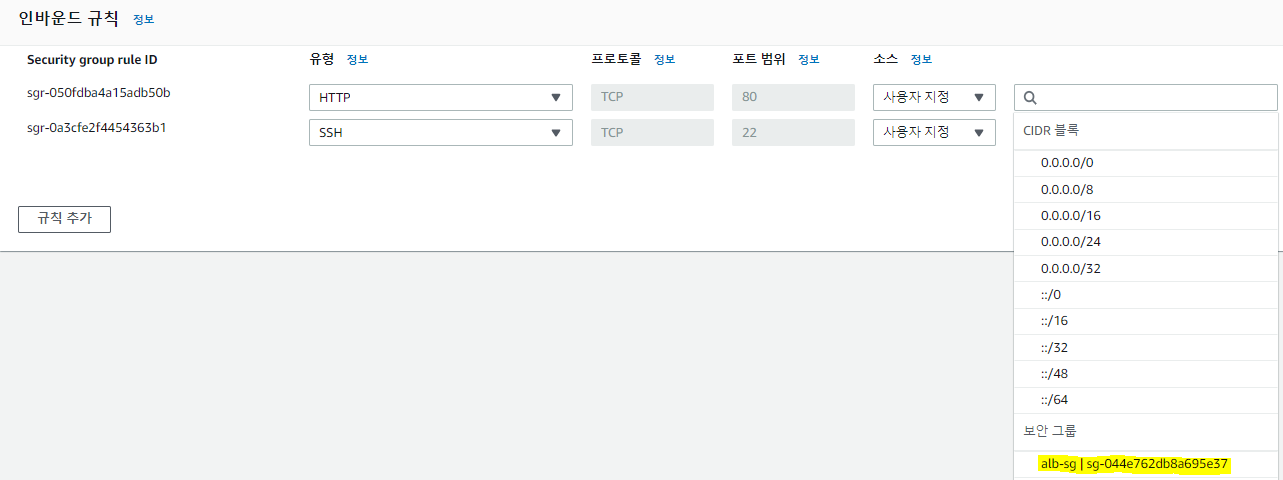The height and width of the screenshot is (480, 1283).
Task: Open the HTTP type dropdown
Action: [x=440, y=98]
